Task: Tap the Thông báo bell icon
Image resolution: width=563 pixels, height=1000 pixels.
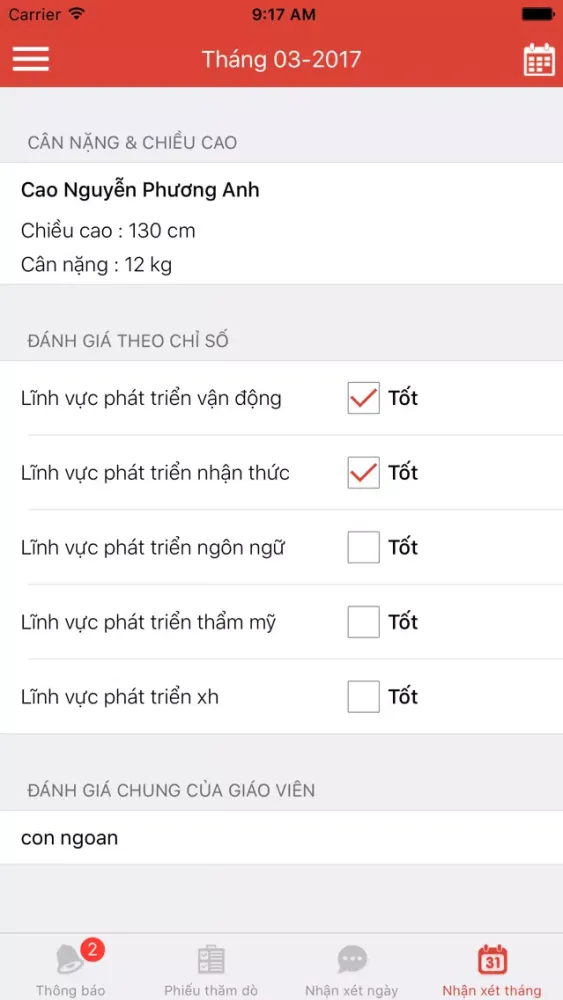Action: coord(69,960)
